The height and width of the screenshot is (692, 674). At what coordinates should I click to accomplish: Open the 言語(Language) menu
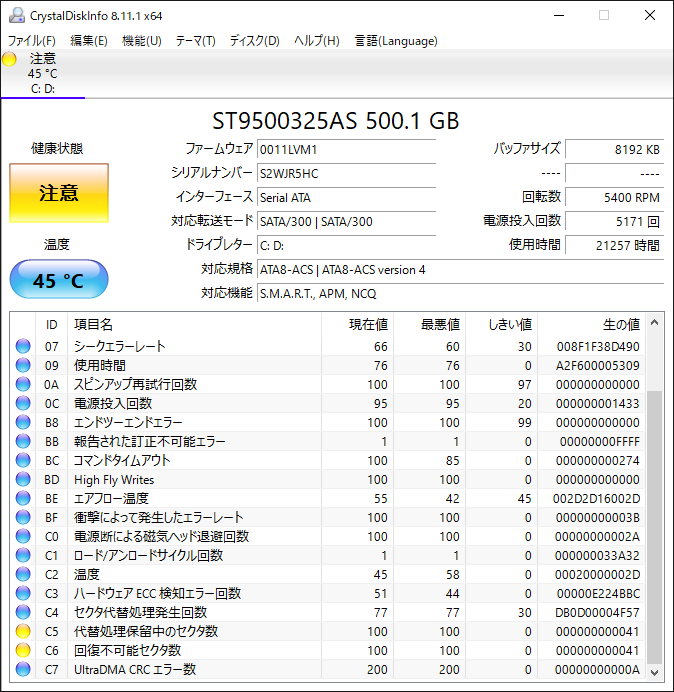[x=396, y=41]
